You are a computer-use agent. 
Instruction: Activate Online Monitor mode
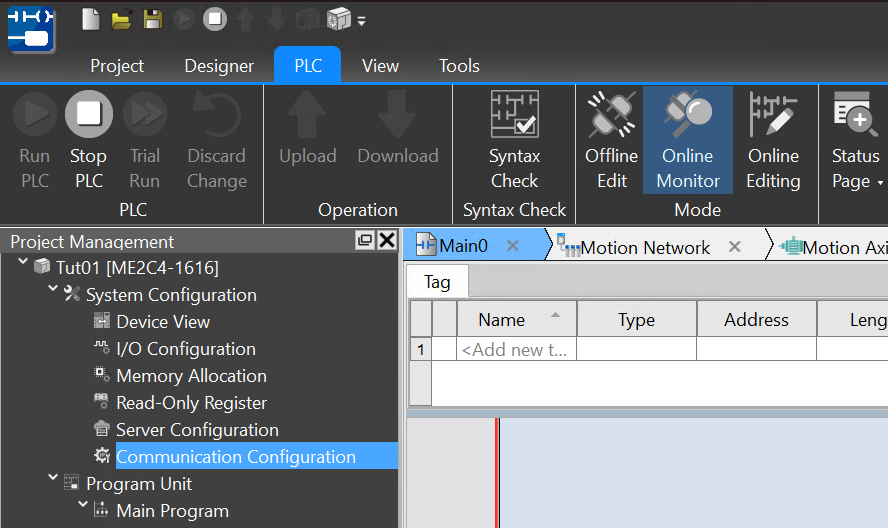tap(687, 140)
